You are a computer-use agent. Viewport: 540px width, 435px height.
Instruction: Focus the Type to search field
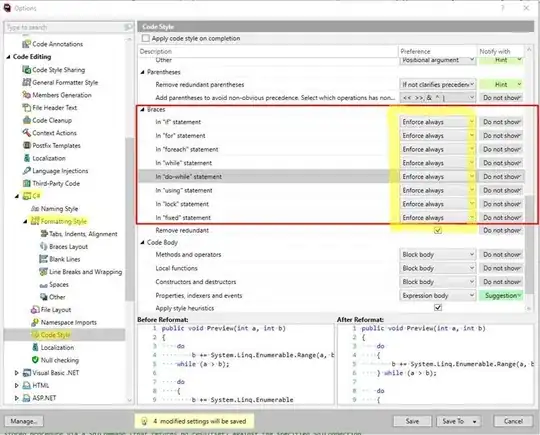[69, 27]
